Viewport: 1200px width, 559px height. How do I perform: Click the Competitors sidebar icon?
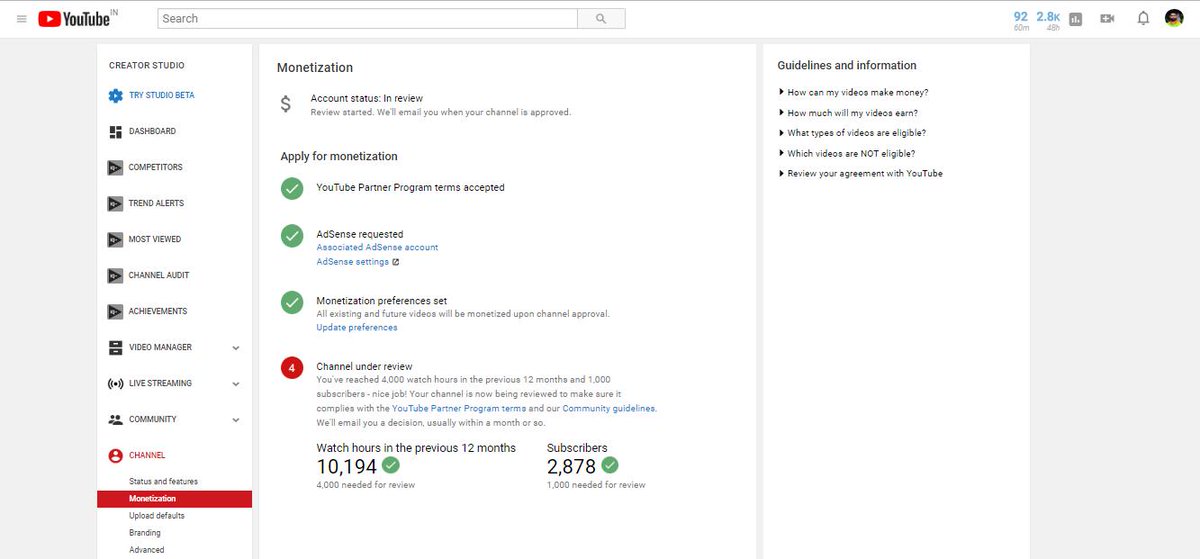pyautogui.click(x=116, y=168)
